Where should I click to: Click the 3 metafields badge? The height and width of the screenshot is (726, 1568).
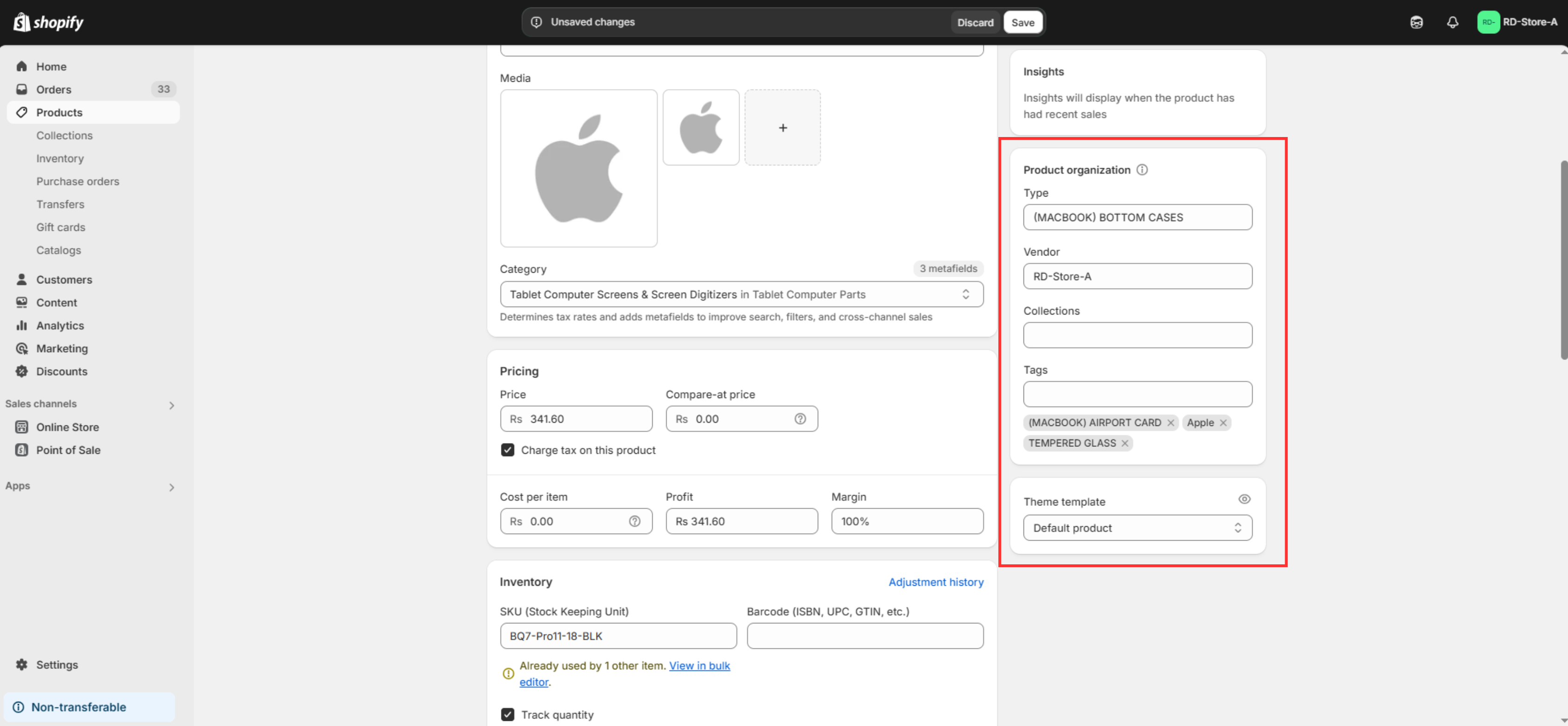pos(948,268)
